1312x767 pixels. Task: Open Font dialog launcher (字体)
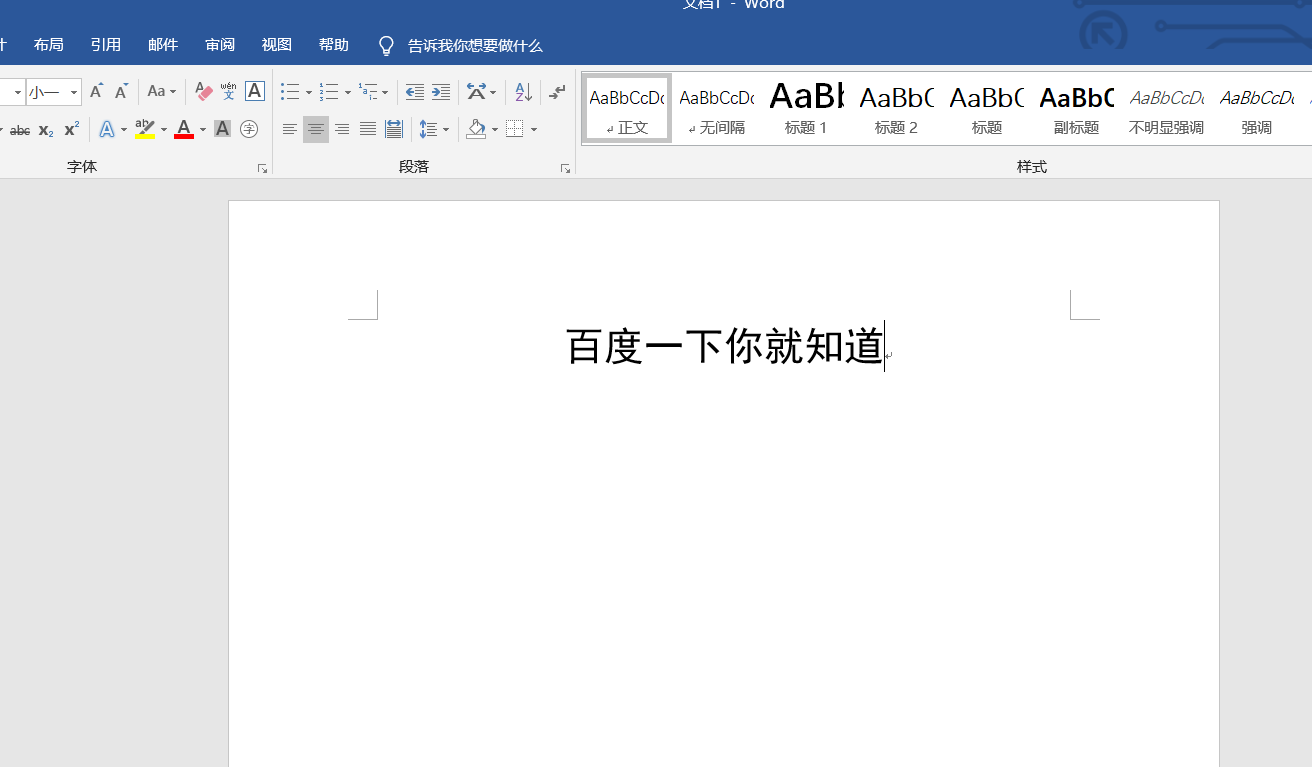(x=263, y=169)
